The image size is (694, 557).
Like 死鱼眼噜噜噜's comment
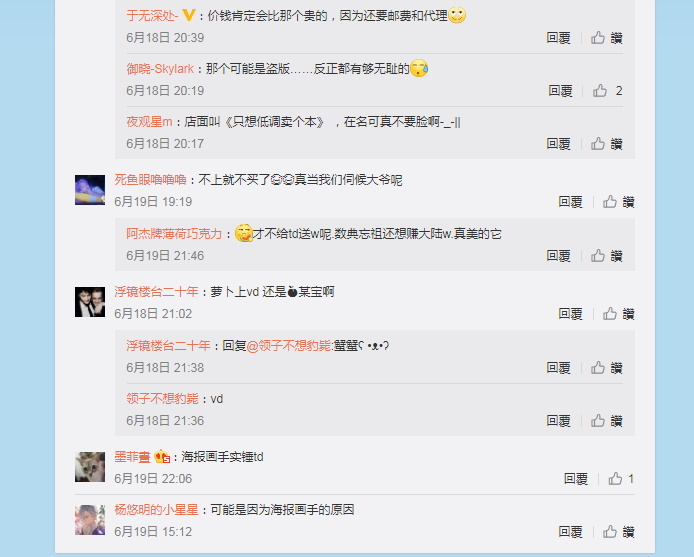click(618, 202)
